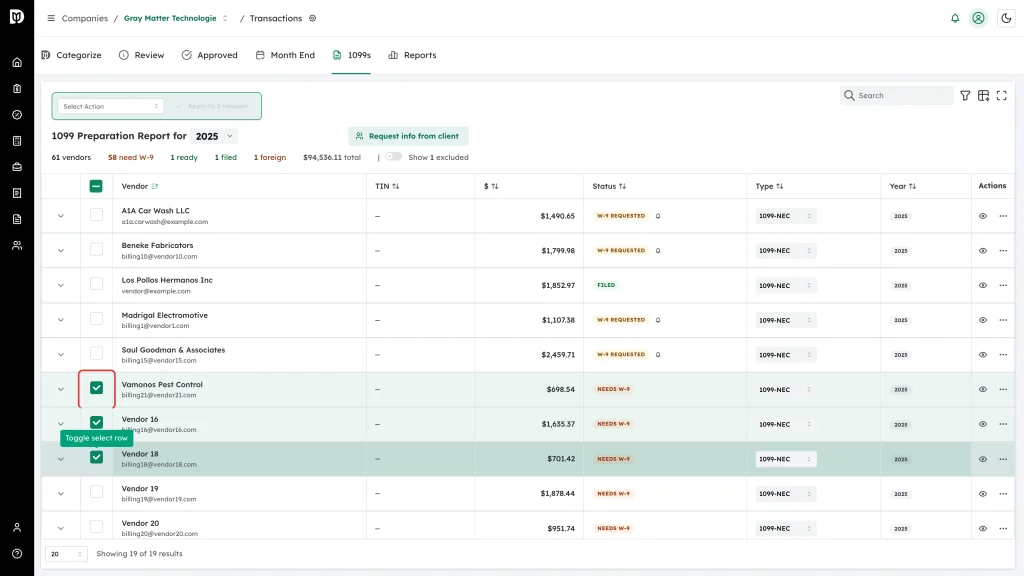The height and width of the screenshot is (576, 1024).
Task: Filter by 1 foreign vendors
Action: (270, 157)
